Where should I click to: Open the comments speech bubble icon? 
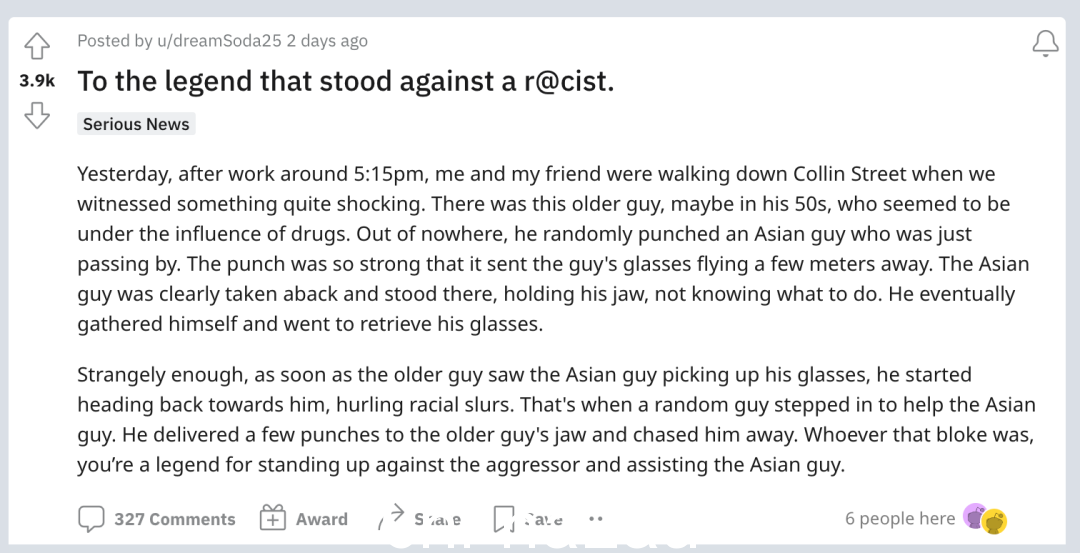pos(91,519)
